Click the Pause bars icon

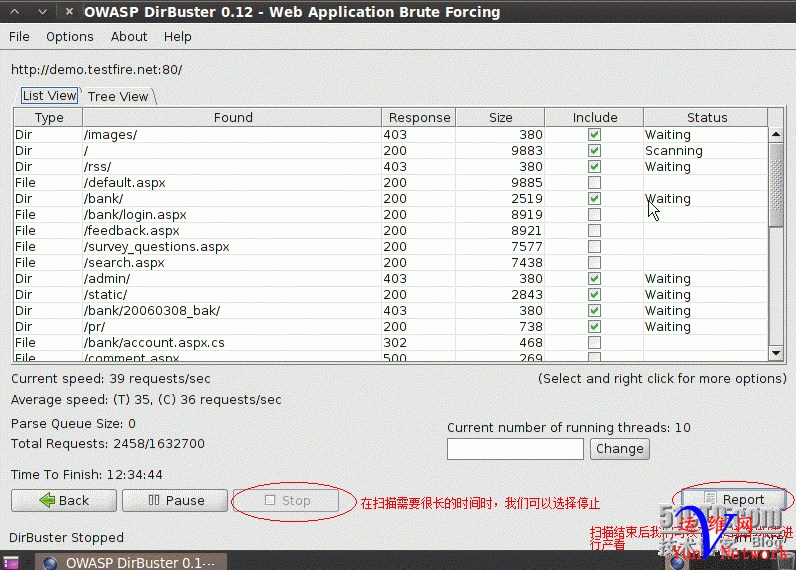click(x=154, y=500)
